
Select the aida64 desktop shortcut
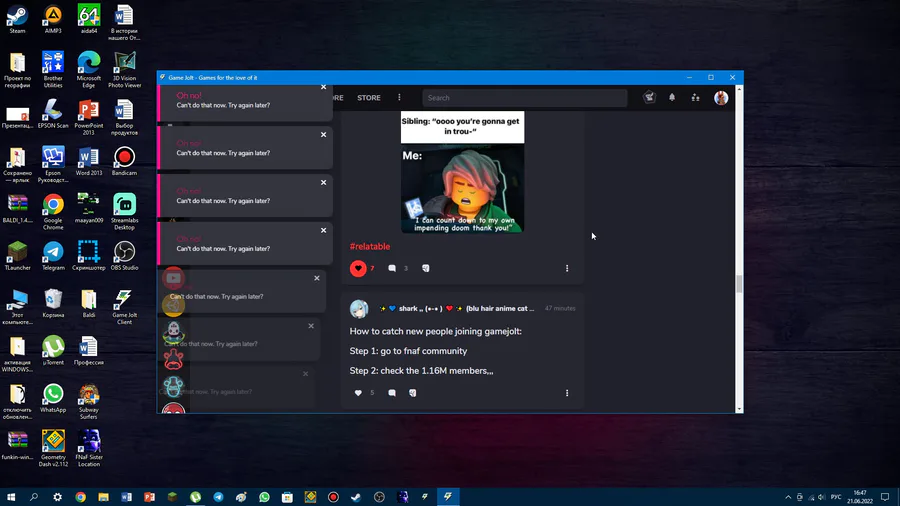(x=89, y=20)
